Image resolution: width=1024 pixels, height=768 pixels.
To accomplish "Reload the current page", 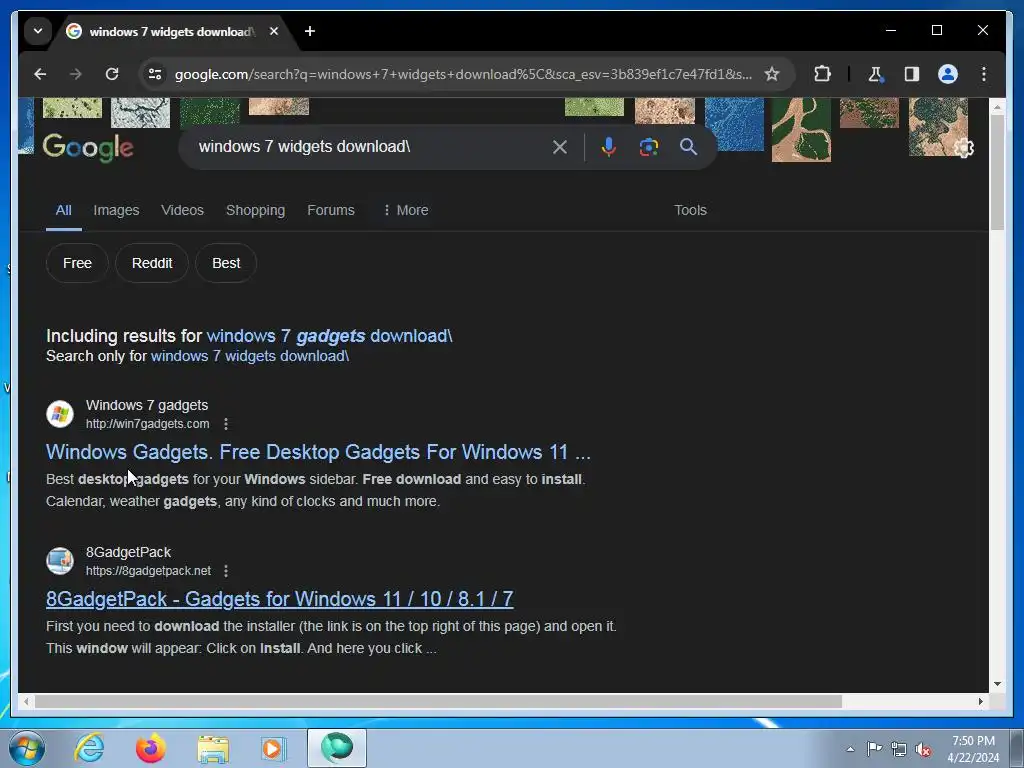I will click(x=112, y=74).
